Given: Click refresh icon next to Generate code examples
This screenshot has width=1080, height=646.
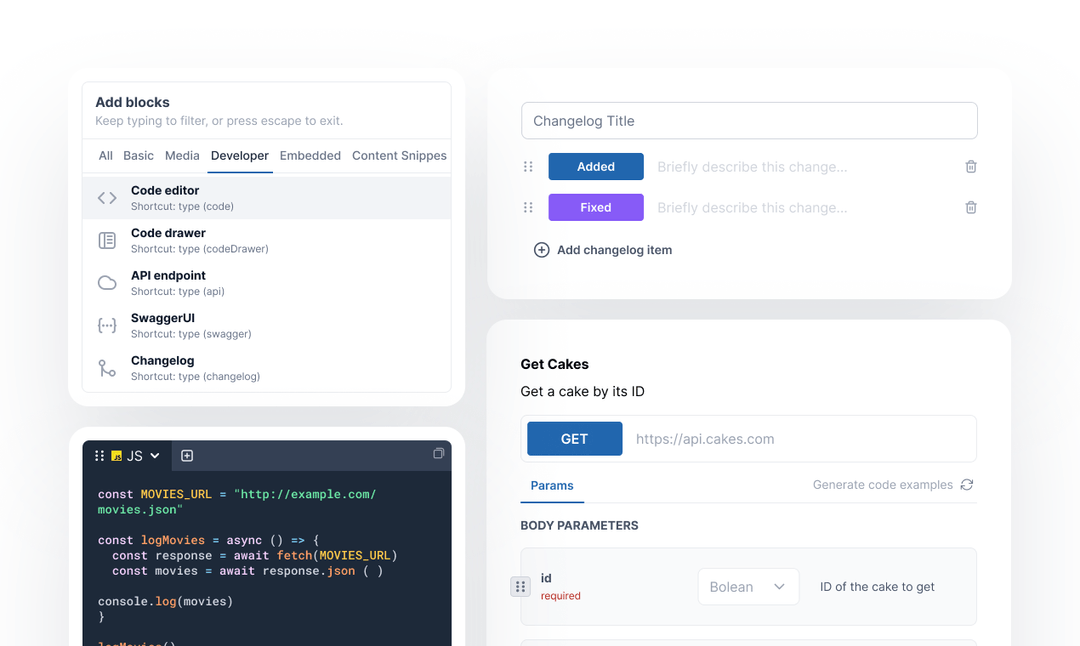Looking at the screenshot, I should pos(966,484).
